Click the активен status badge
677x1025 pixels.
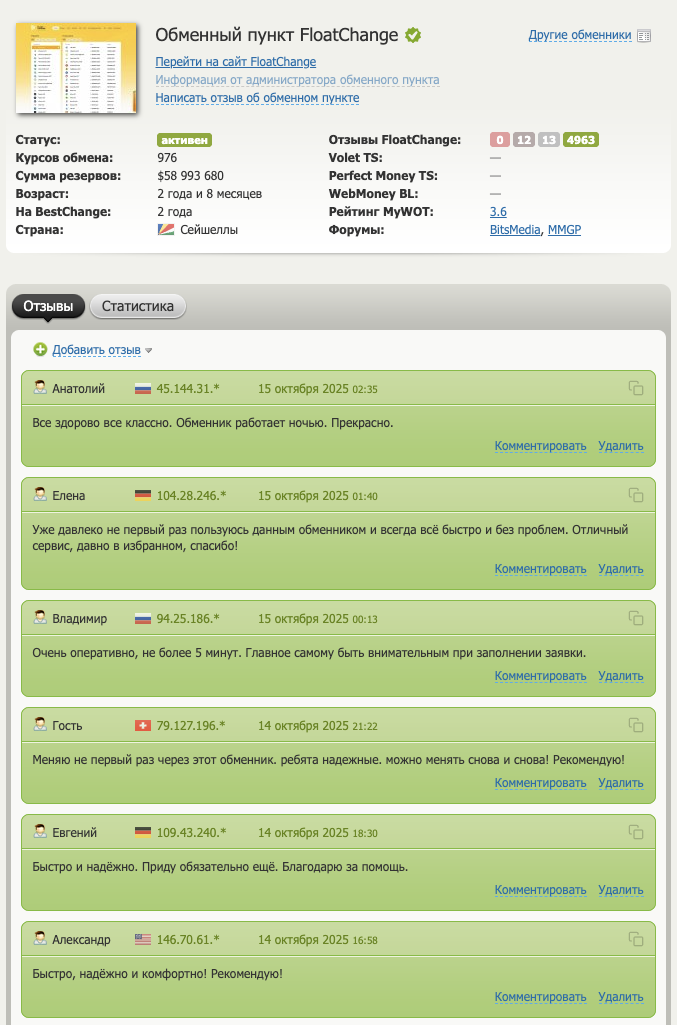pyautogui.click(x=184, y=140)
